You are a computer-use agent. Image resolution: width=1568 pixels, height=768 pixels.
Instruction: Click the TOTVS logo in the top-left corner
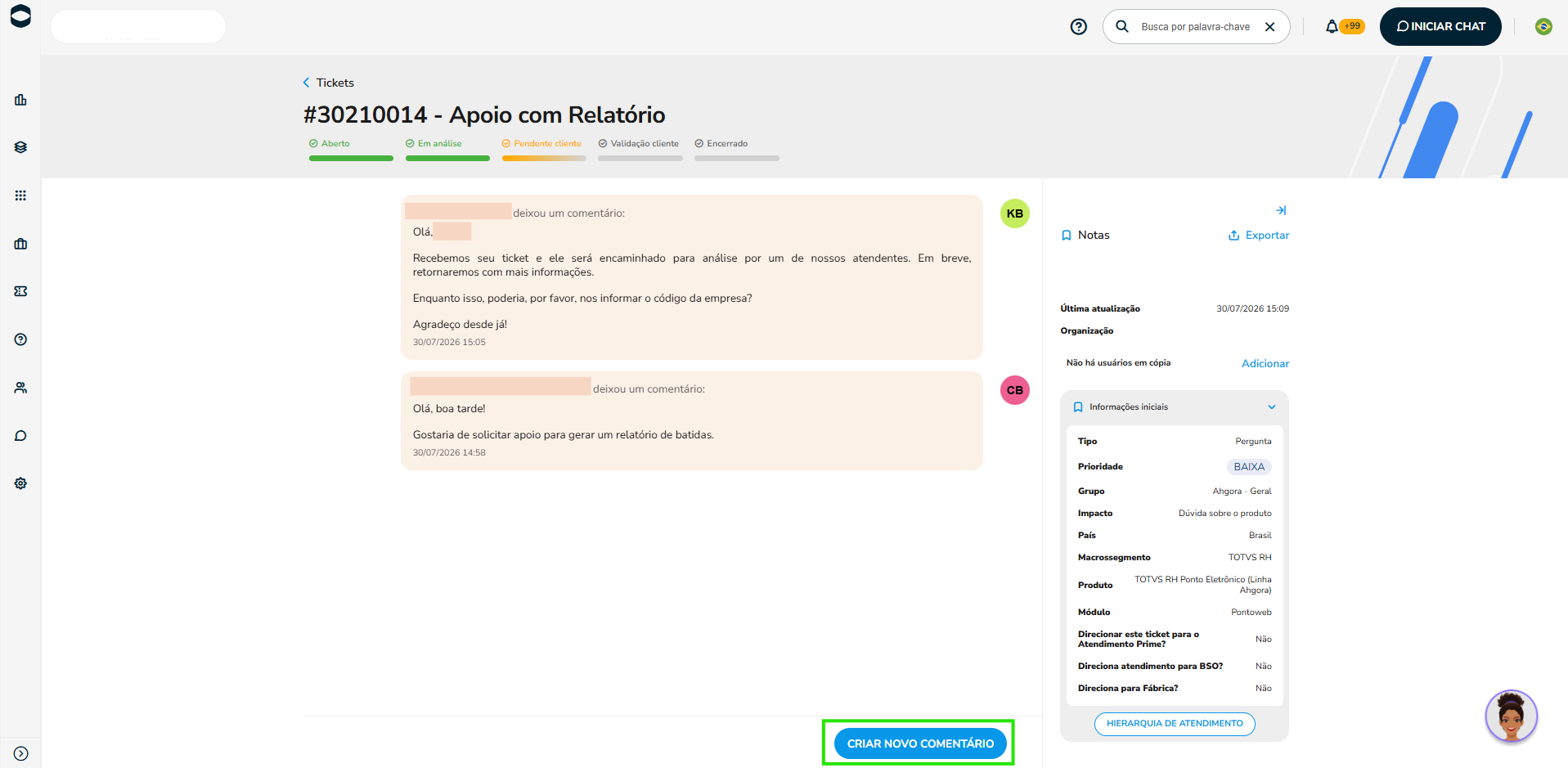point(20,16)
